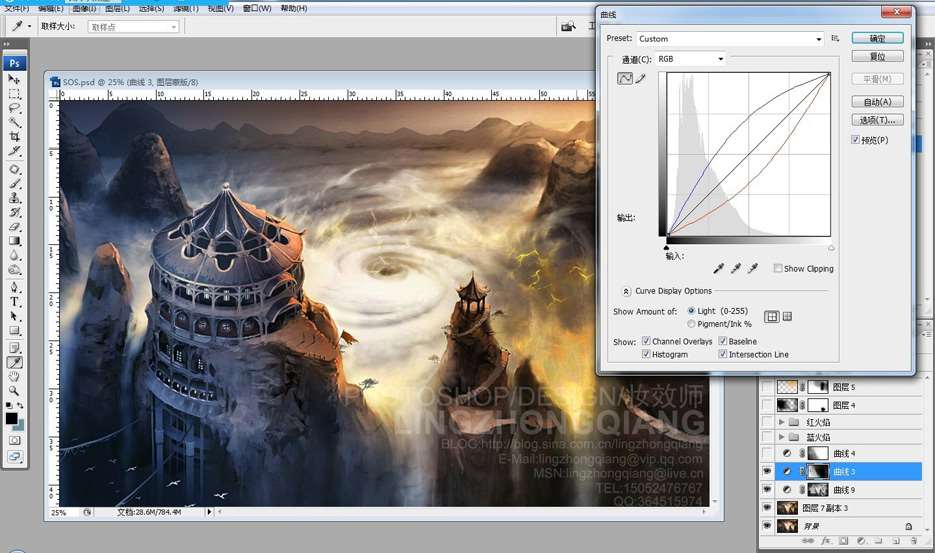Pick the white point eyedropper in Curves
The image size is (935, 553).
(753, 268)
